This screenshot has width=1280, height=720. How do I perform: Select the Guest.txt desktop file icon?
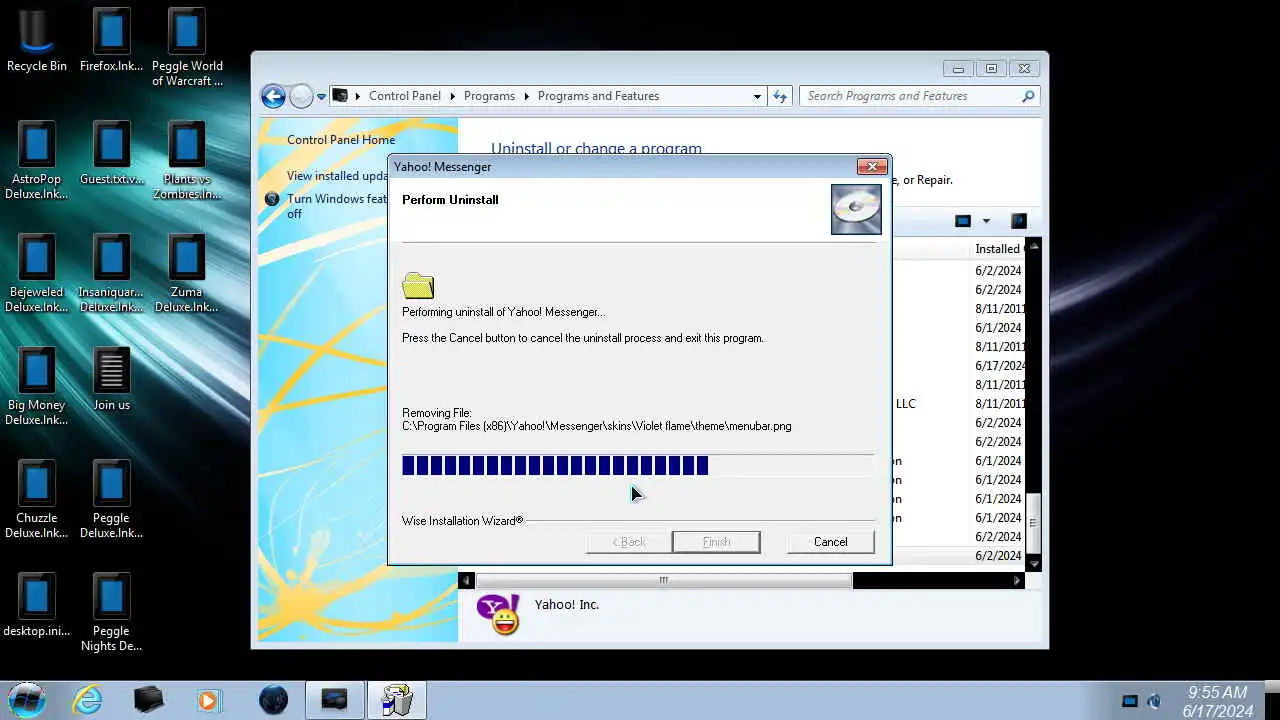pos(111,153)
